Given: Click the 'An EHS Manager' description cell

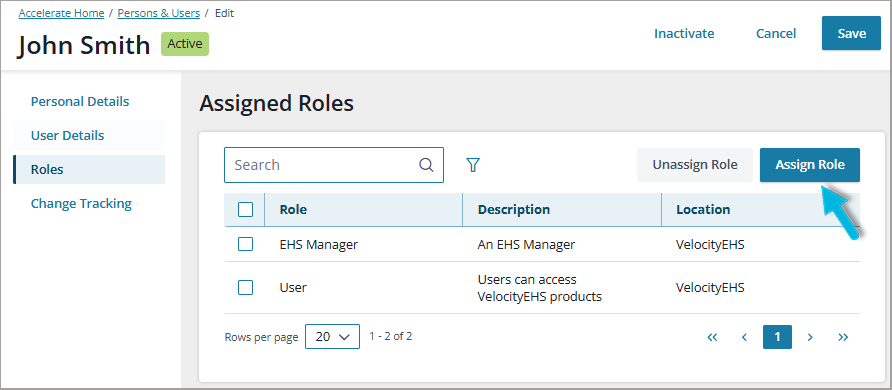Looking at the screenshot, I should 526,244.
